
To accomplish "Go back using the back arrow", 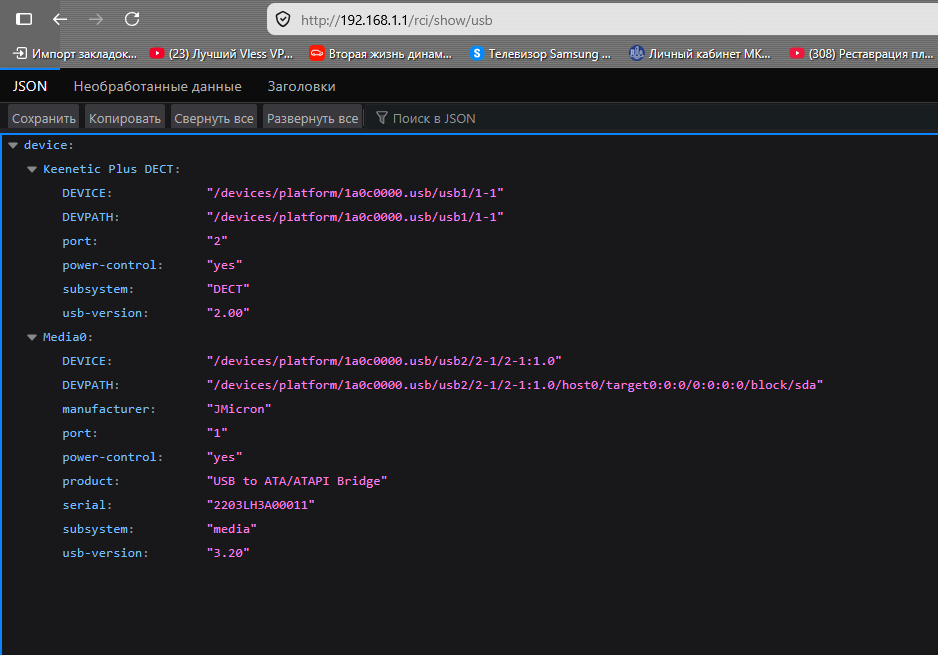I will [x=60, y=19].
